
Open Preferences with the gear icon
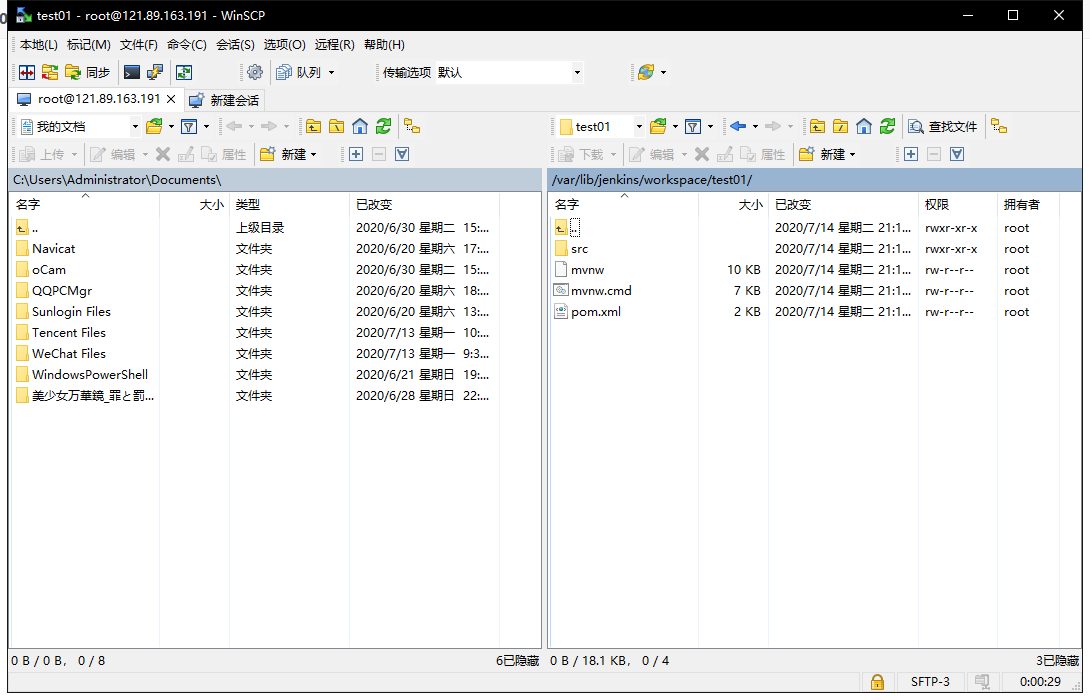255,72
